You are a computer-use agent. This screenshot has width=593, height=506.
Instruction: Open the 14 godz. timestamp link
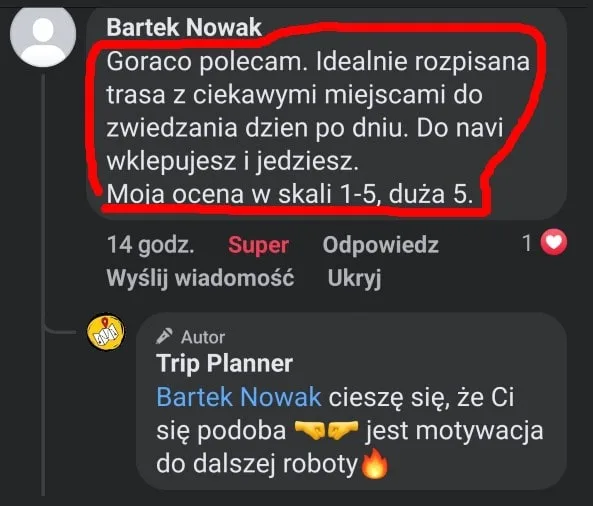151,245
